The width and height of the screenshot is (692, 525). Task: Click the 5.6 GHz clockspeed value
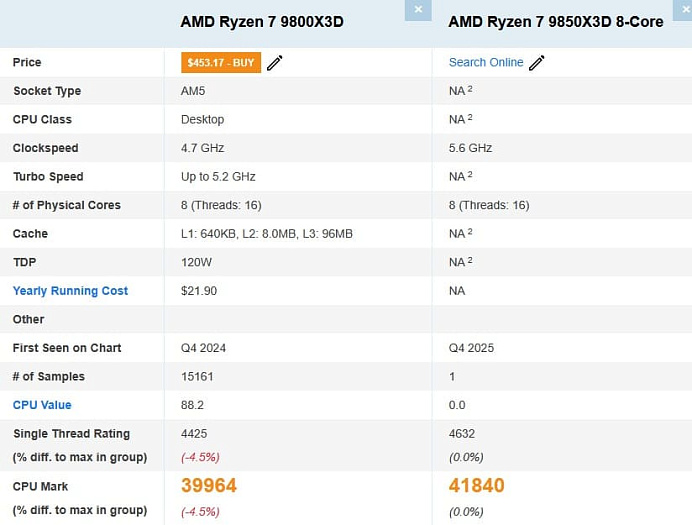[470, 148]
